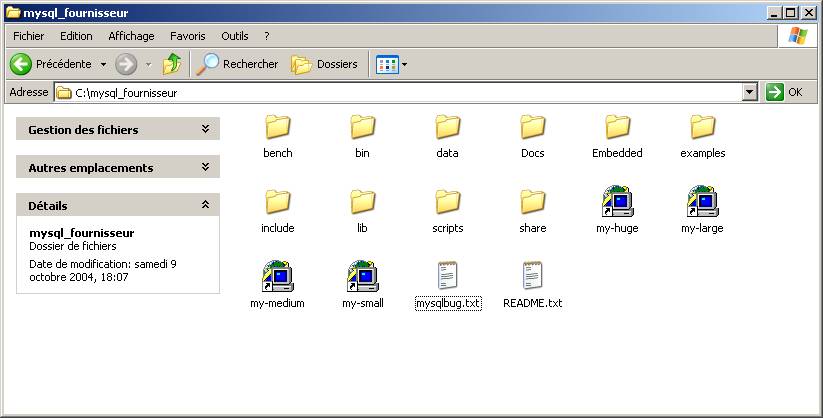
Task: Select the my-small configuration file
Action: (x=362, y=278)
